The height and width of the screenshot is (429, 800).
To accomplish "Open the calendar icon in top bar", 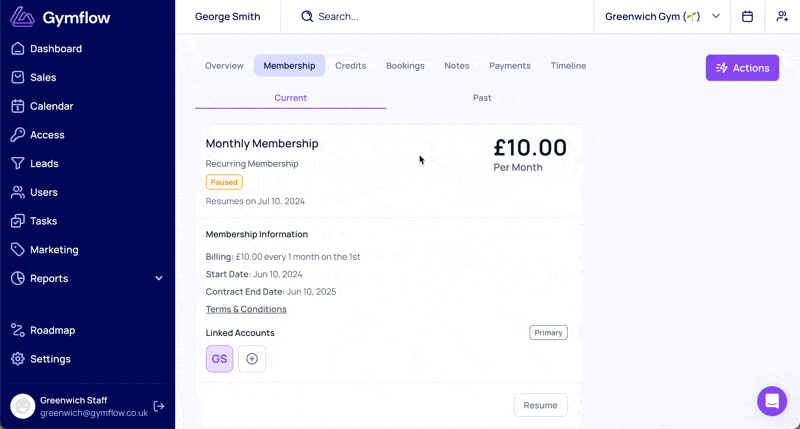I will (747, 16).
